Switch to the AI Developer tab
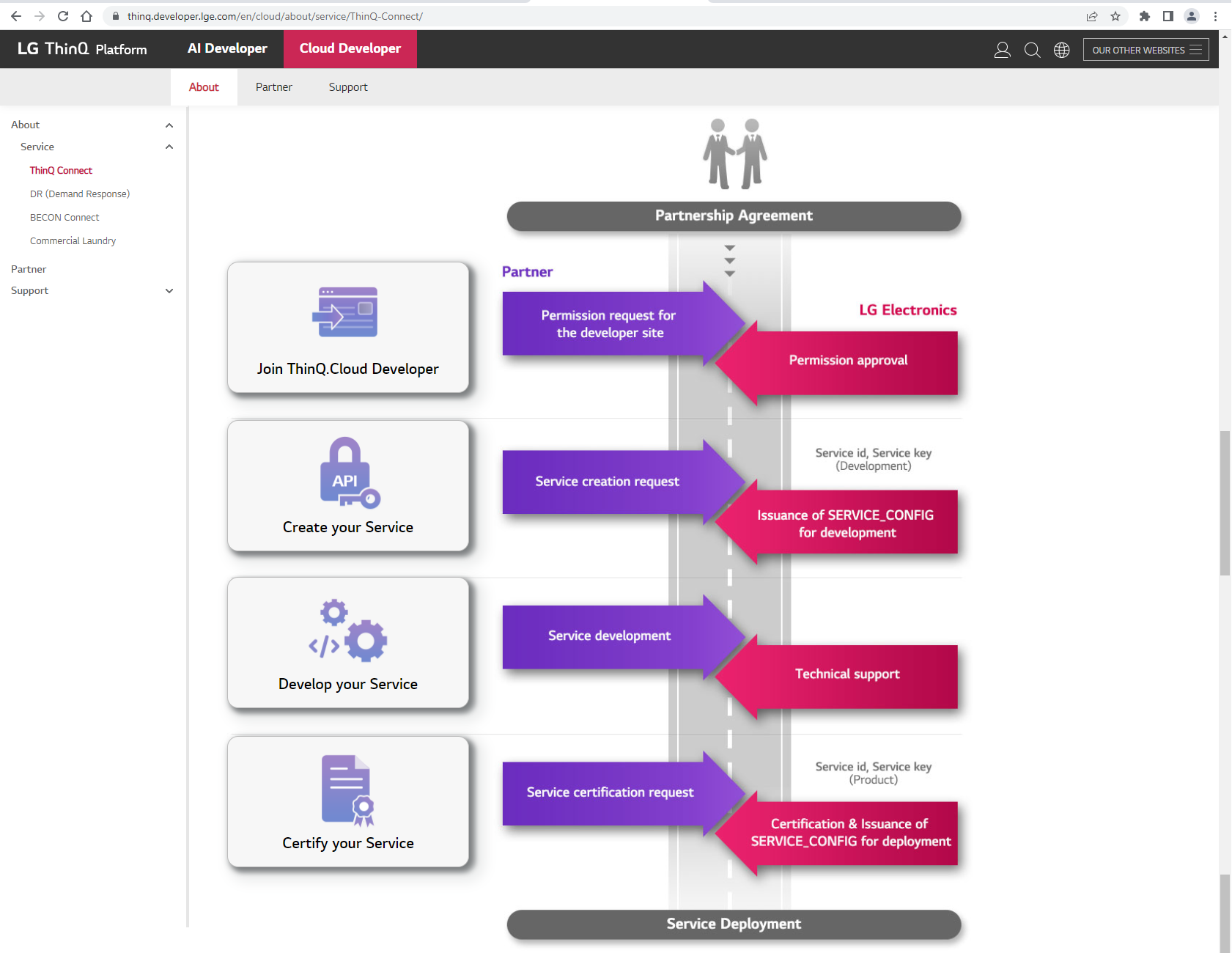The height and width of the screenshot is (953, 1232). point(227,49)
